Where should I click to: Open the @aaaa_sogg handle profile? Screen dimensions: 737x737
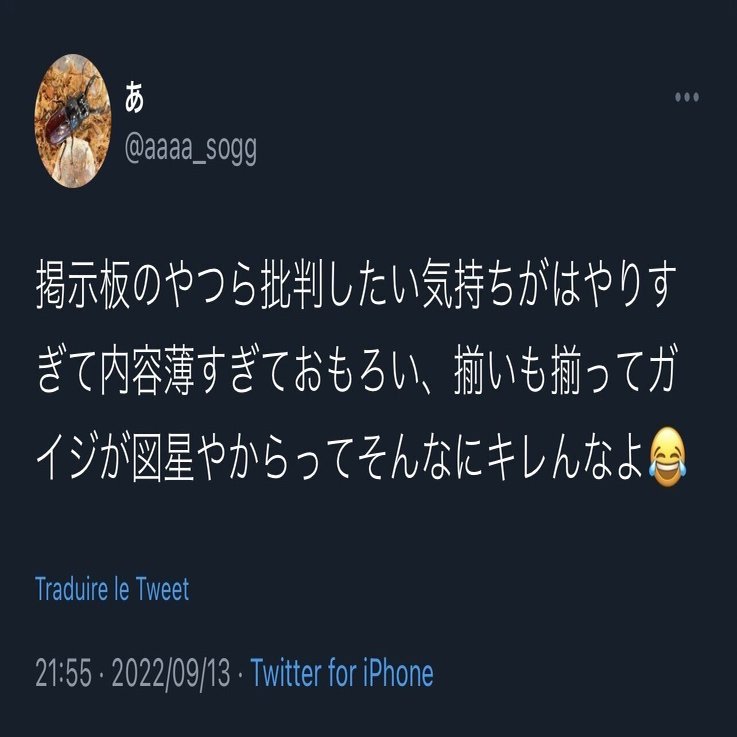pyautogui.click(x=191, y=149)
